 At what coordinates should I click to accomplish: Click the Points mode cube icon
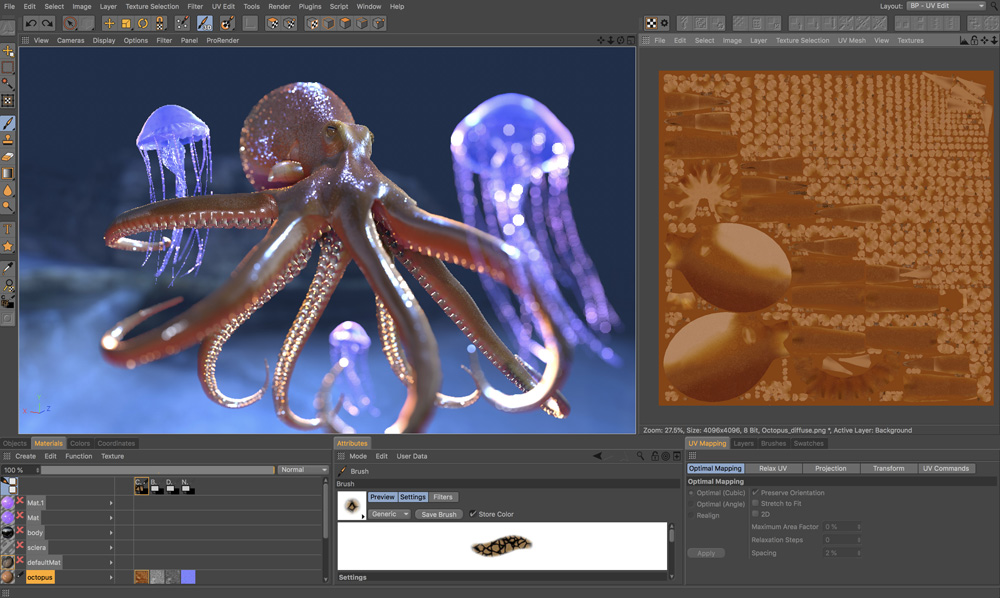378,24
